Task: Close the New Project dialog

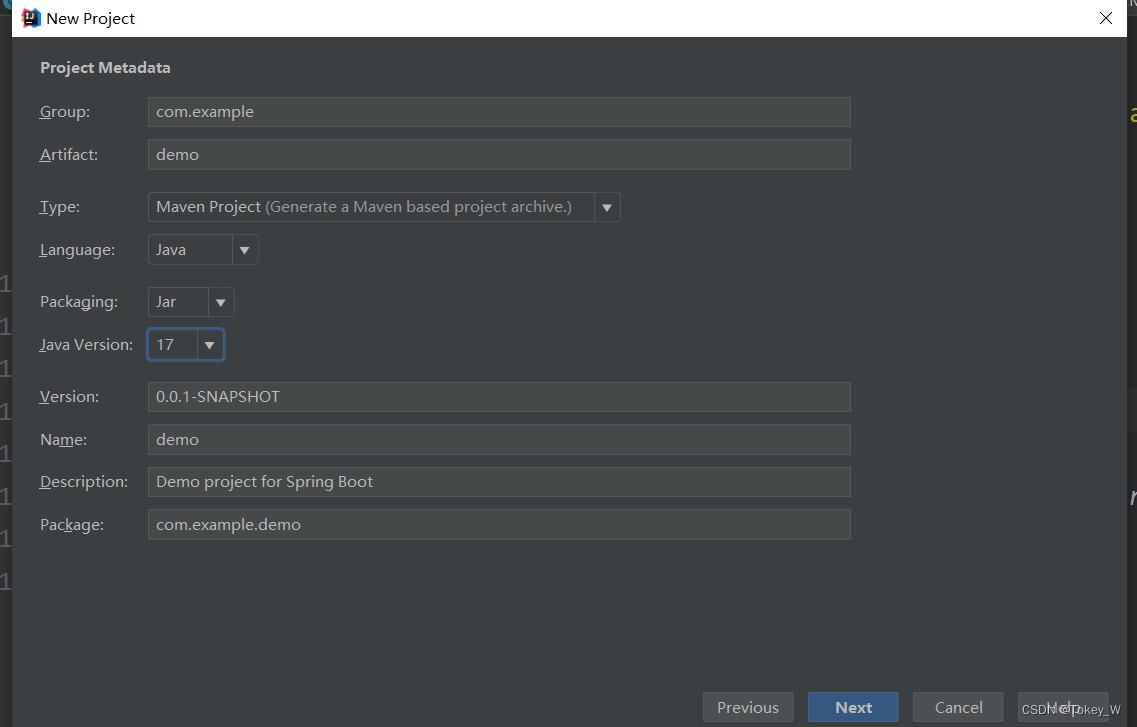Action: pyautogui.click(x=1105, y=18)
